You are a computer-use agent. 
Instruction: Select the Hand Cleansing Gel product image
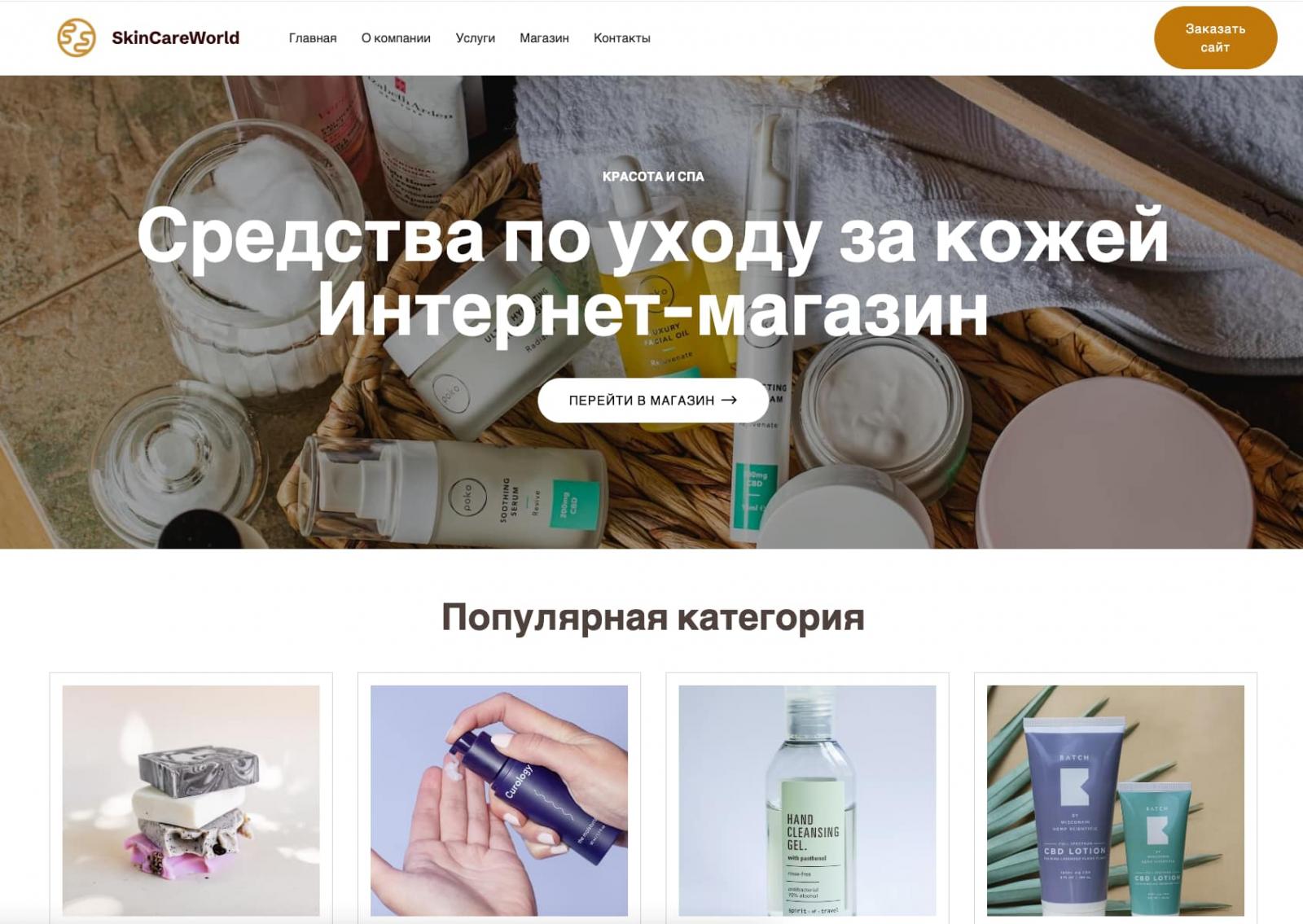click(807, 800)
